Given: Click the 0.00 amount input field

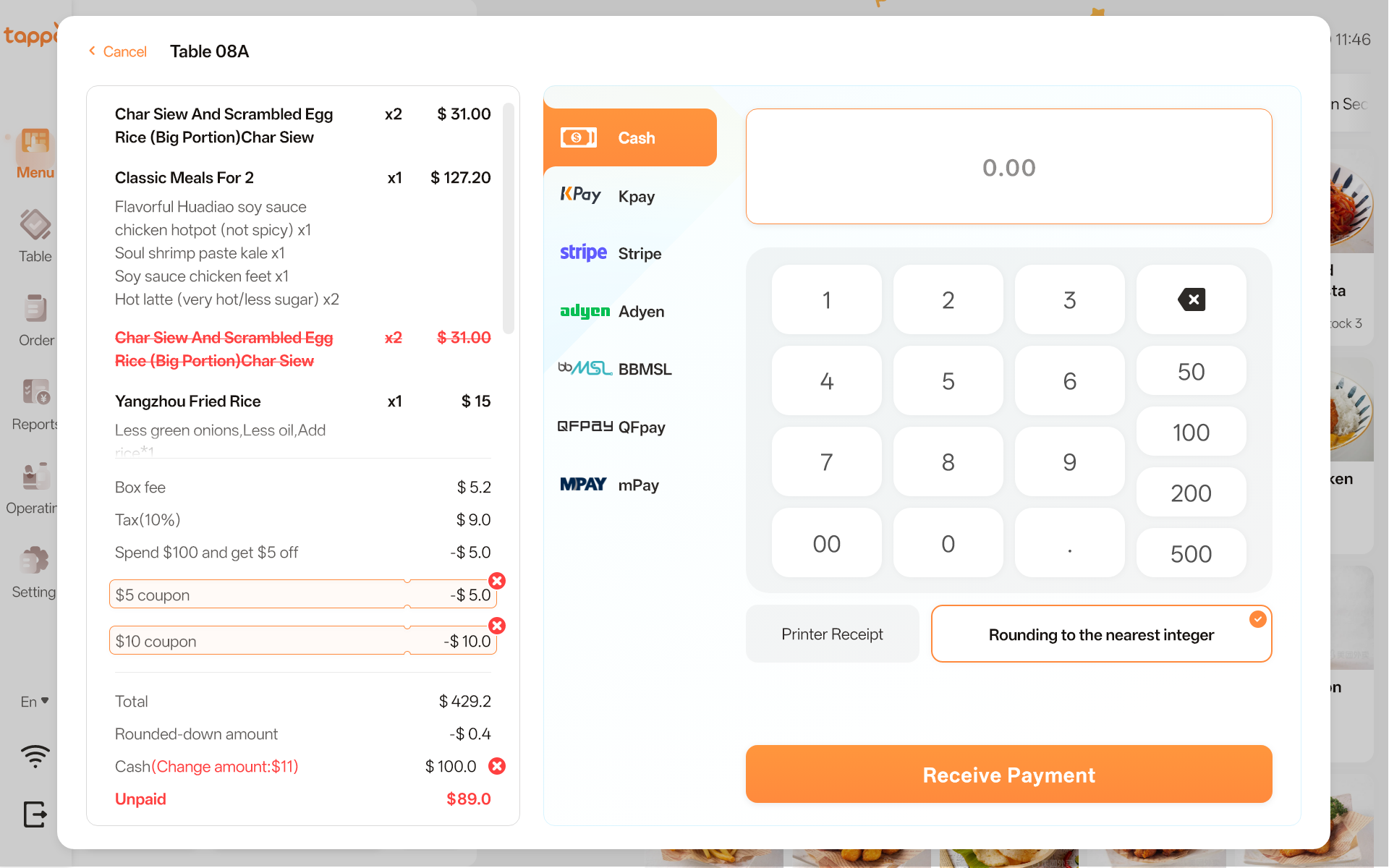Looking at the screenshot, I should 1008,167.
